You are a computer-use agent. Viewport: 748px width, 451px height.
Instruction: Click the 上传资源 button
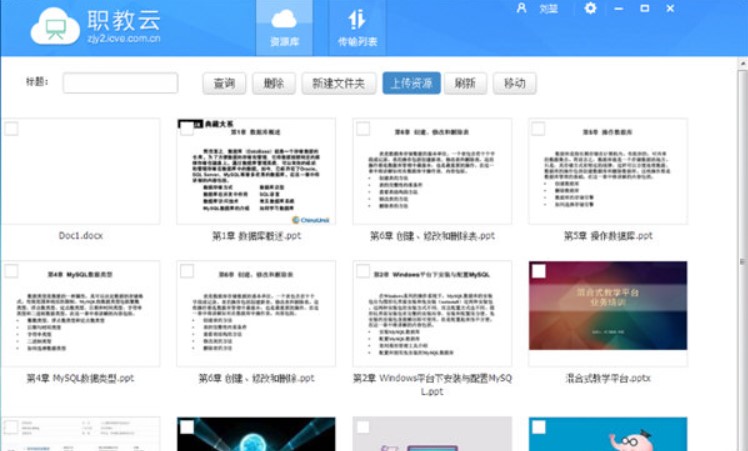pos(411,84)
